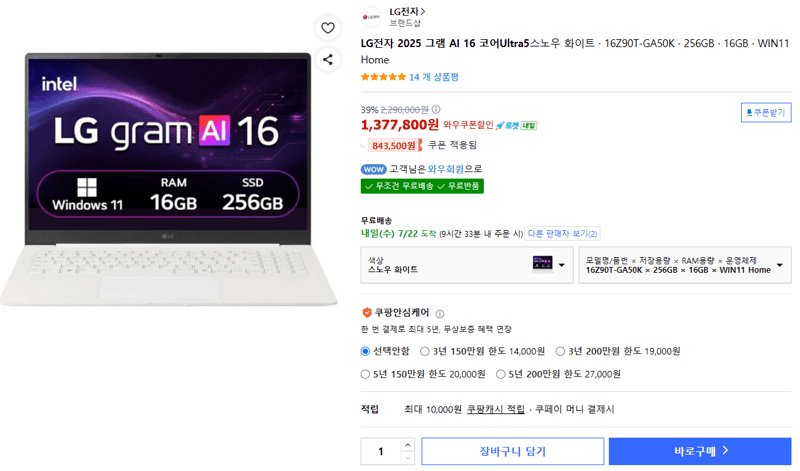The width and height of the screenshot is (800, 471).
Task: Open the LG전자 brand logo
Action: (x=371, y=17)
